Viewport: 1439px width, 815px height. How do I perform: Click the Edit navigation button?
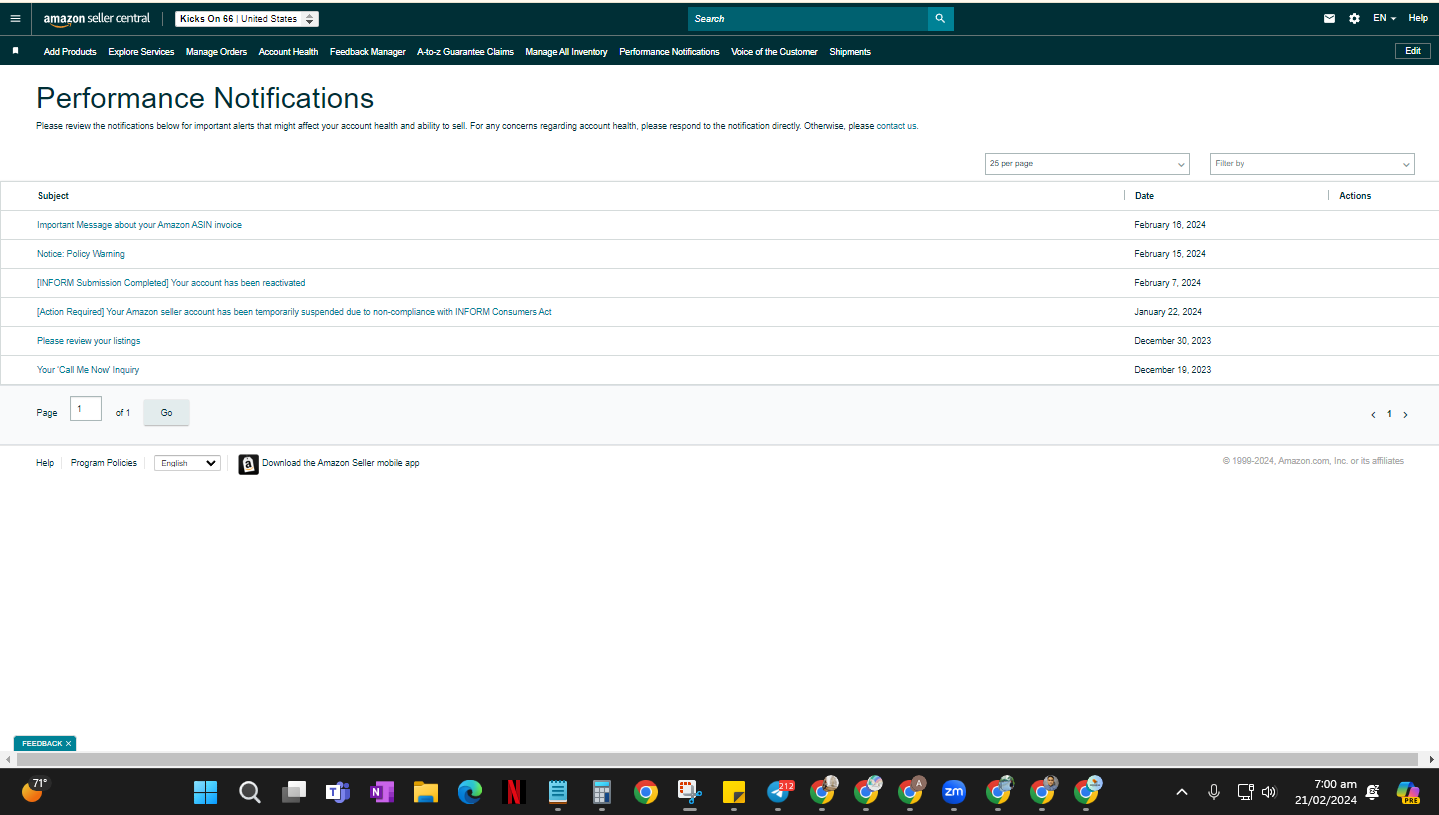[1413, 51]
